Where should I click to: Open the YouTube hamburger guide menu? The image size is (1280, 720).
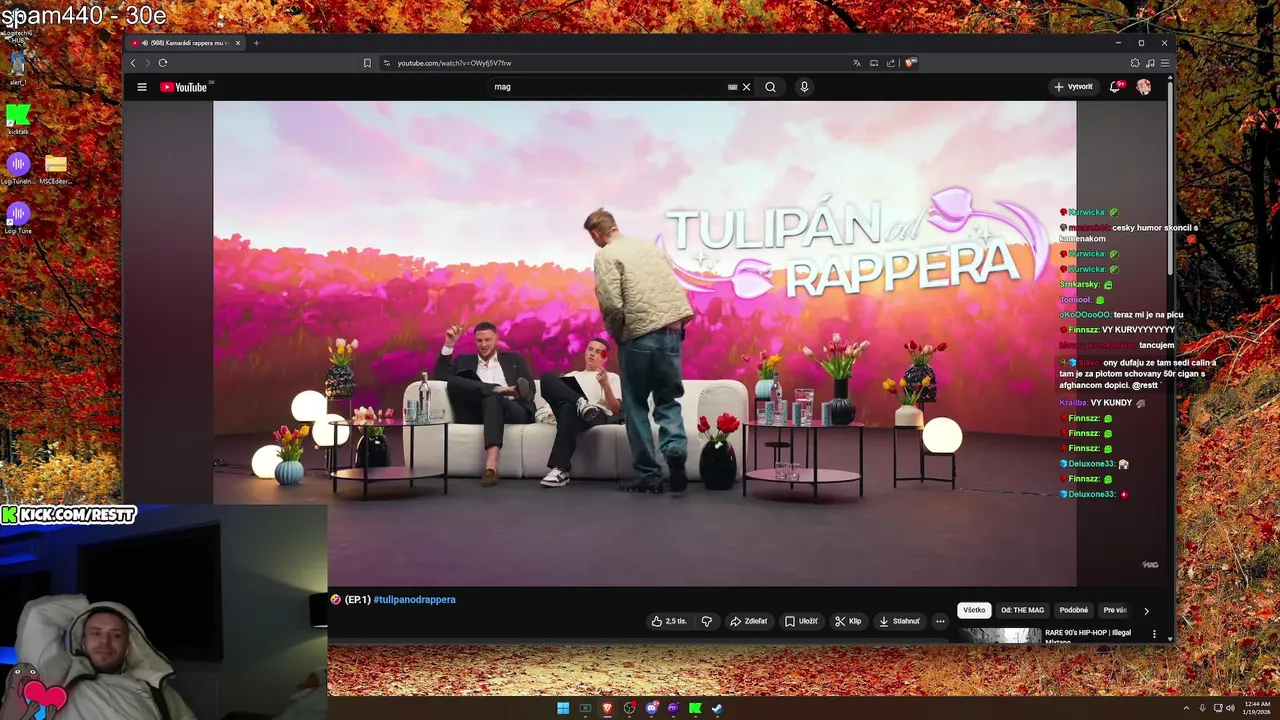point(142,87)
